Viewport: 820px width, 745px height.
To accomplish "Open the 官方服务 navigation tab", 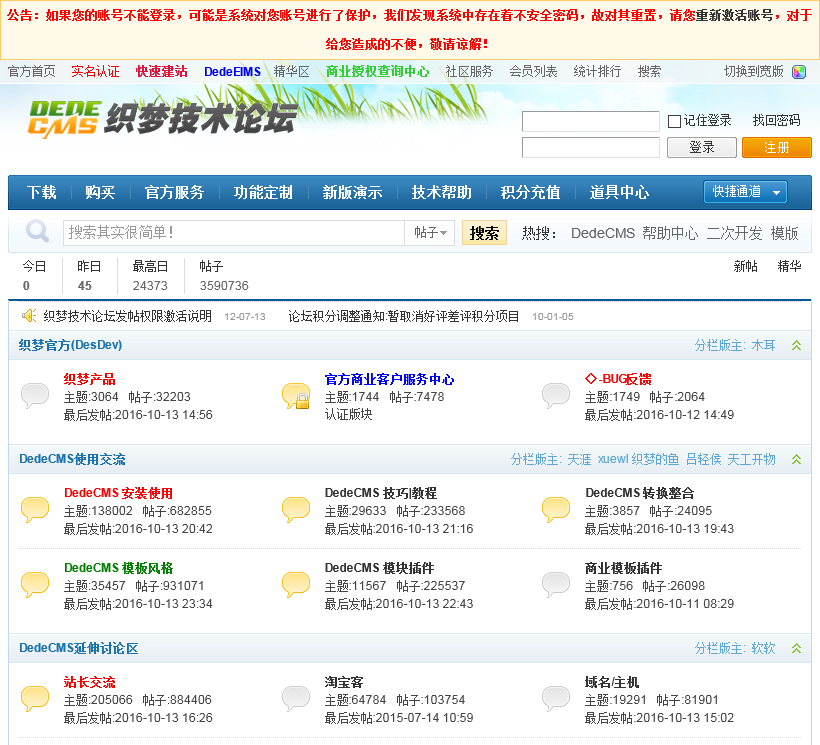I will click(x=174, y=192).
